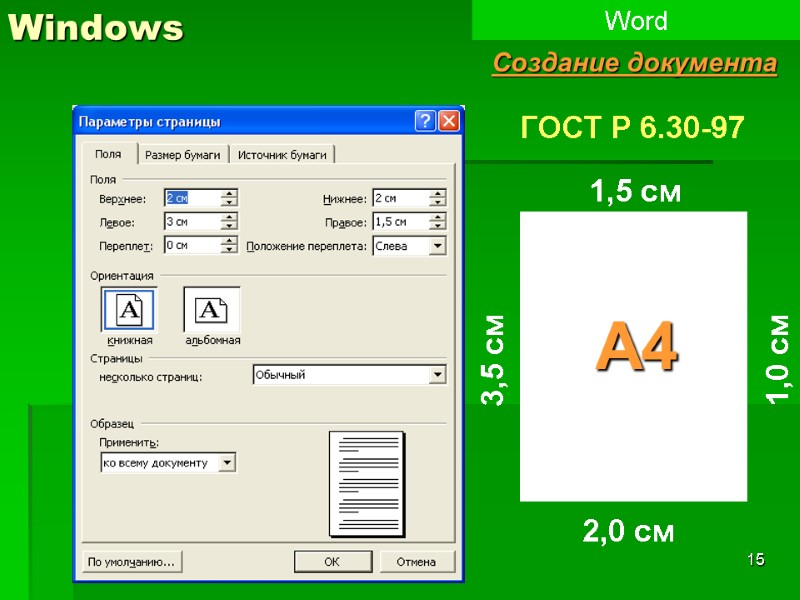The height and width of the screenshot is (600, 800).
Task: Increase the Правое margin with up arrow
Action: (438, 217)
